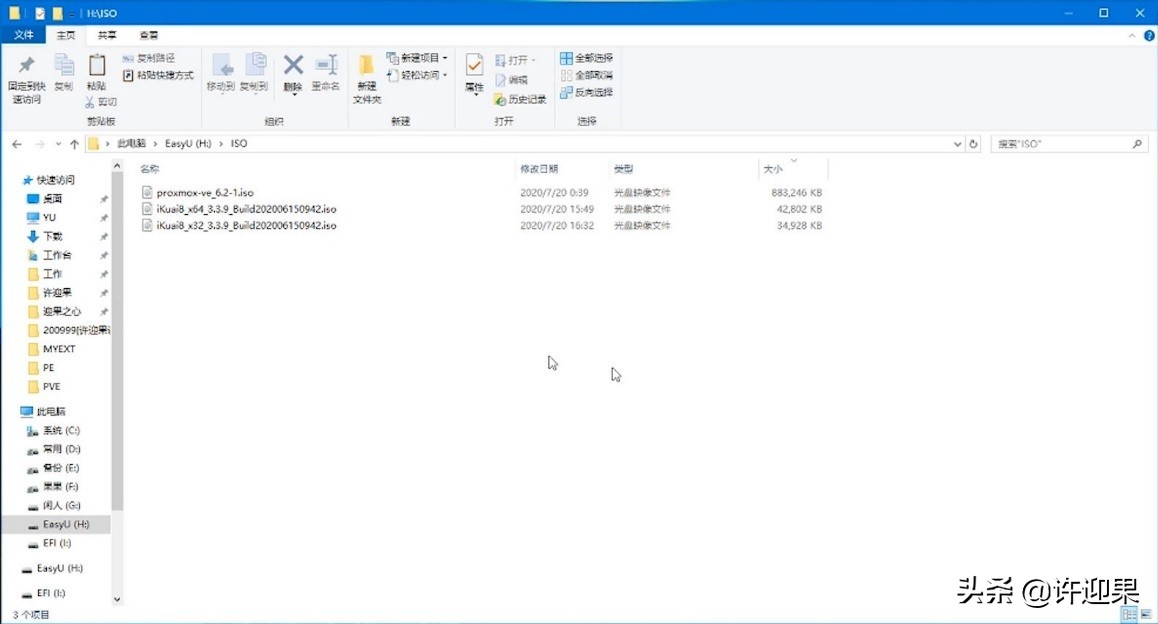Screen dimensions: 1158x624
Task: Open 桌面 (Desktop) in sidebar
Action: pyautogui.click(x=52, y=199)
